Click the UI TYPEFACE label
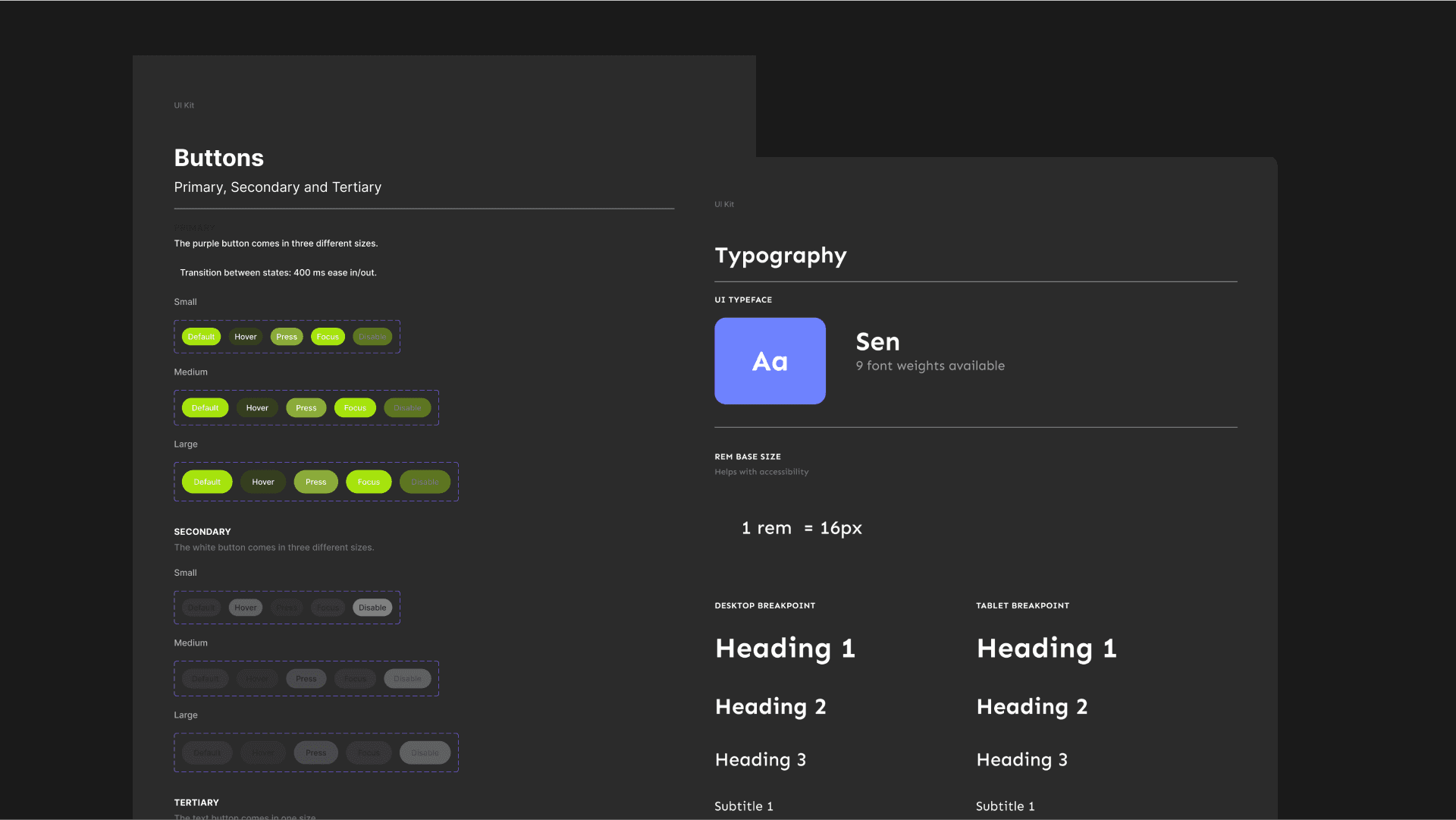1456x820 pixels. 743,300
